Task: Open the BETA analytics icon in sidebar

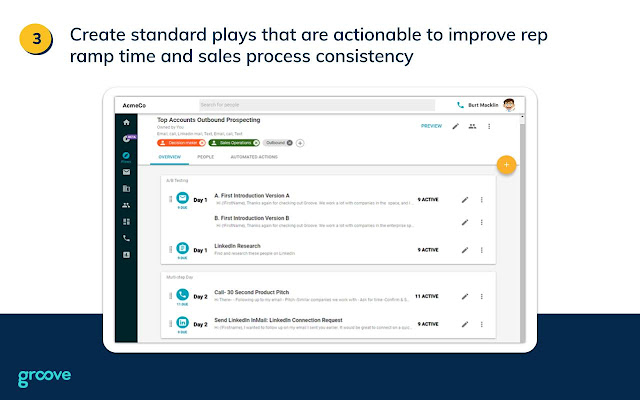Action: (127, 139)
